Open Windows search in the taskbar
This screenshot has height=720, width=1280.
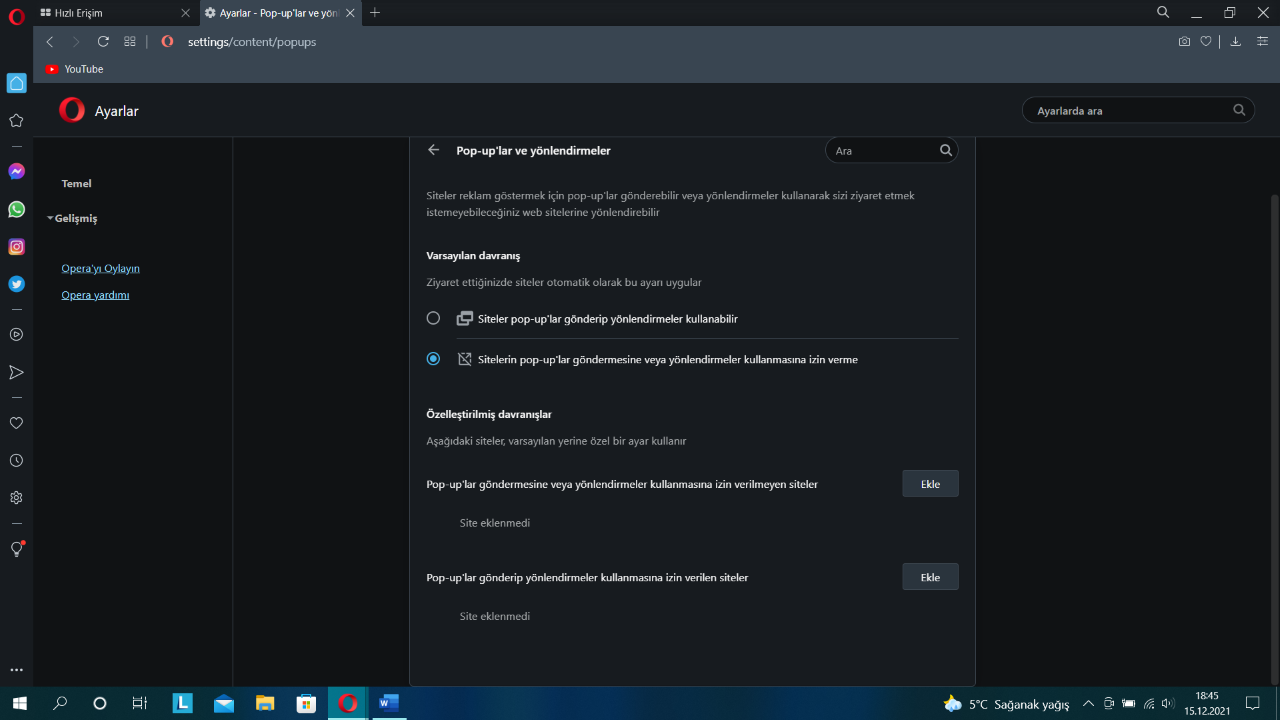(x=60, y=703)
